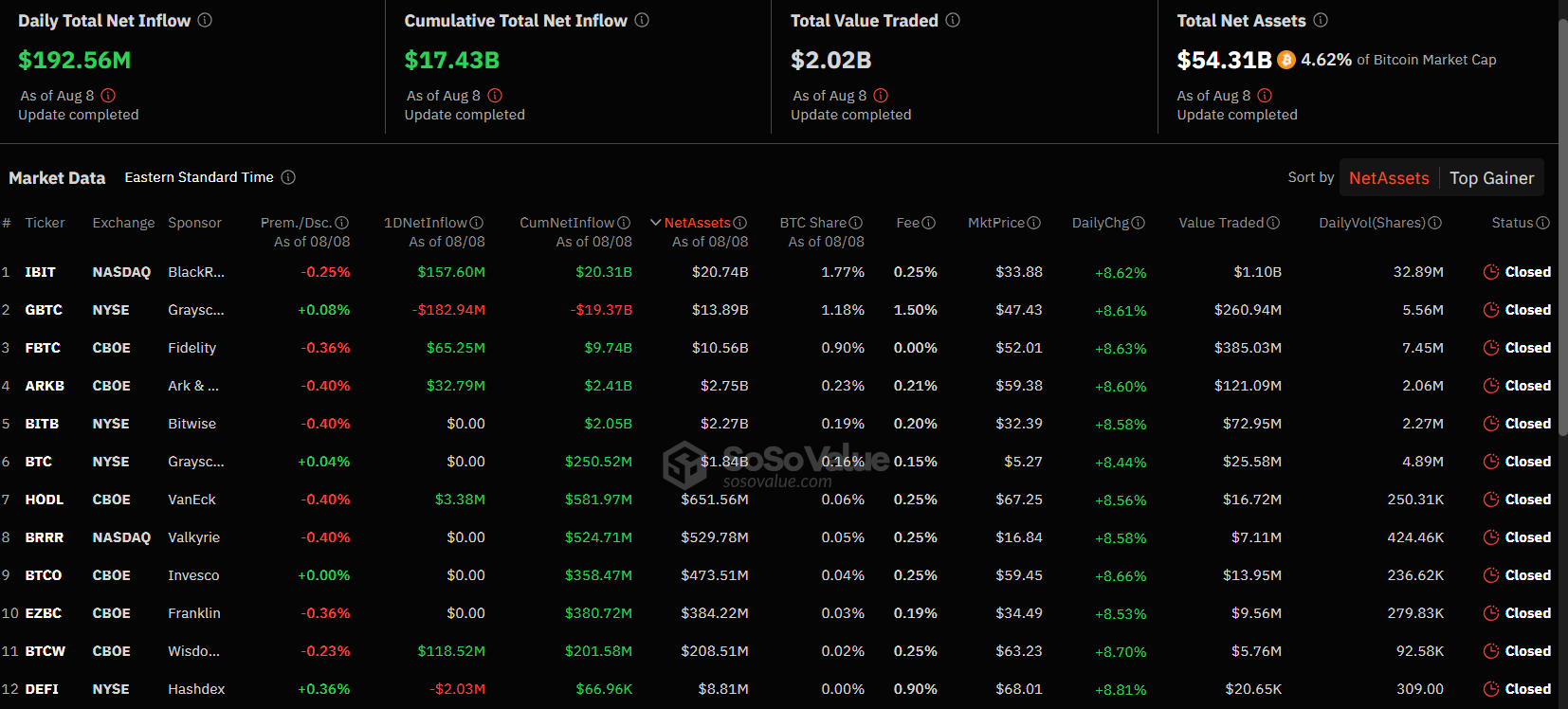The width and height of the screenshot is (1568, 709).
Task: Click the +8.81% DEFI daily change cell
Action: click(x=1121, y=690)
